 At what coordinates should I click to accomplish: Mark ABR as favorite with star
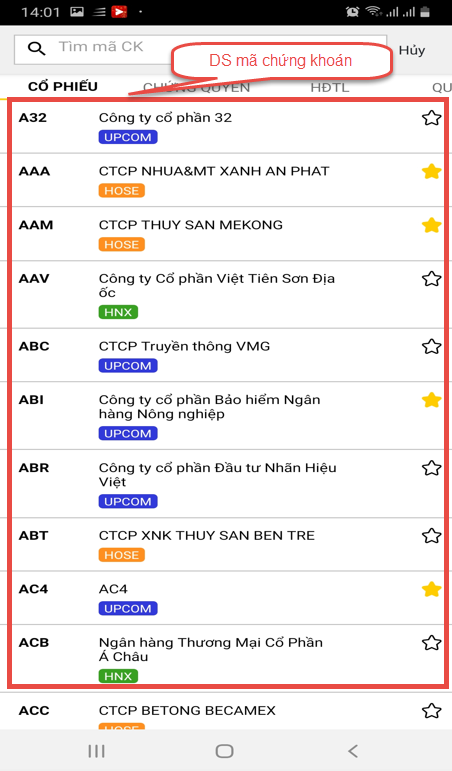431,468
